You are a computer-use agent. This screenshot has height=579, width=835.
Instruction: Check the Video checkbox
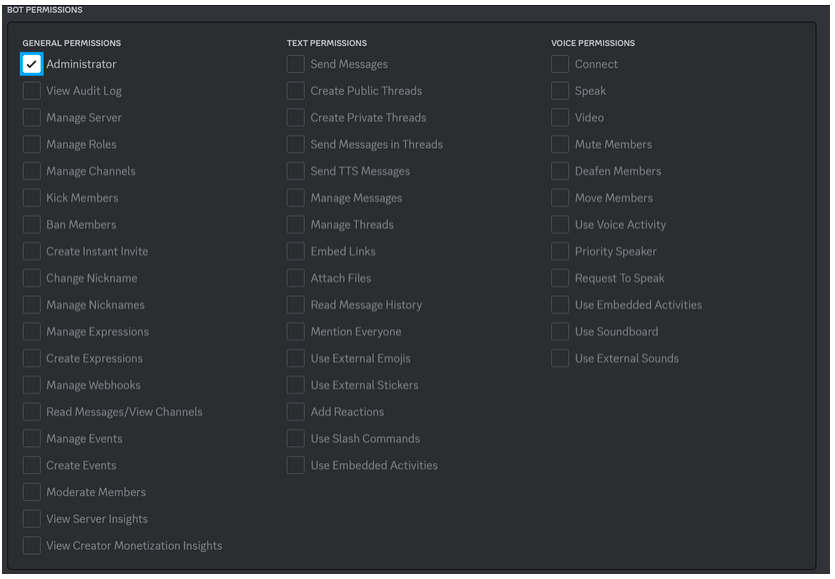pos(560,117)
